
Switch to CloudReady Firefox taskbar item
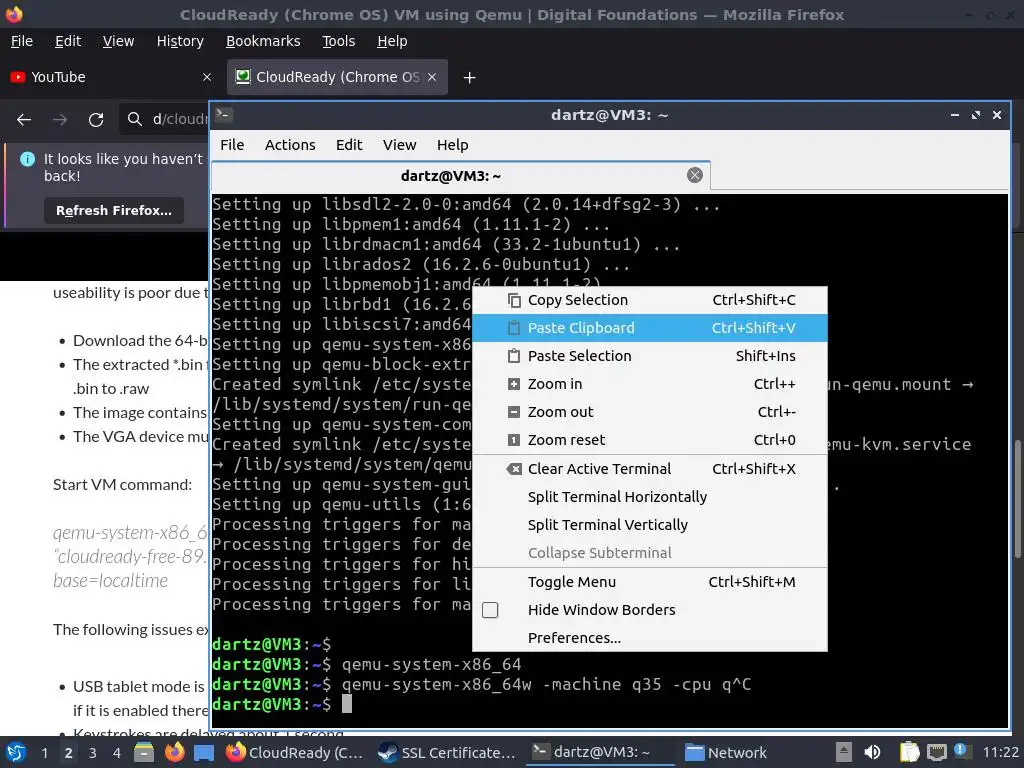295,752
